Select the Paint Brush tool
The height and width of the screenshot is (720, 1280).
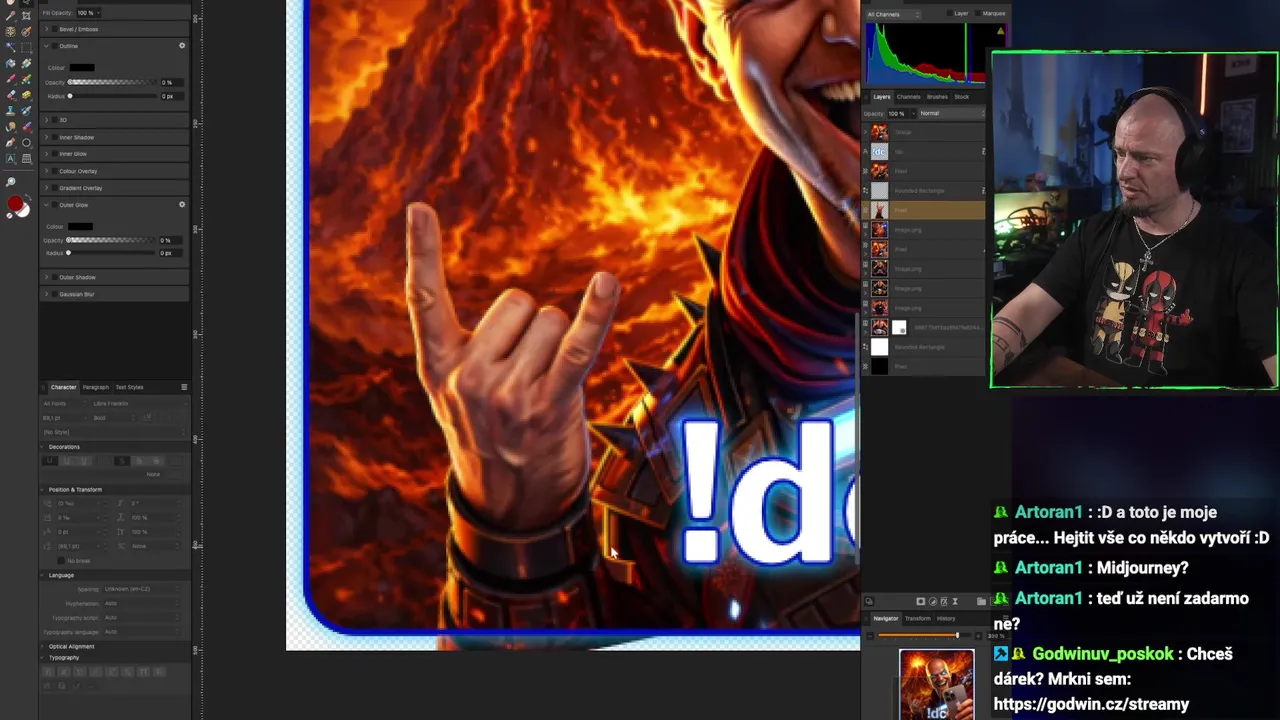(x=11, y=79)
